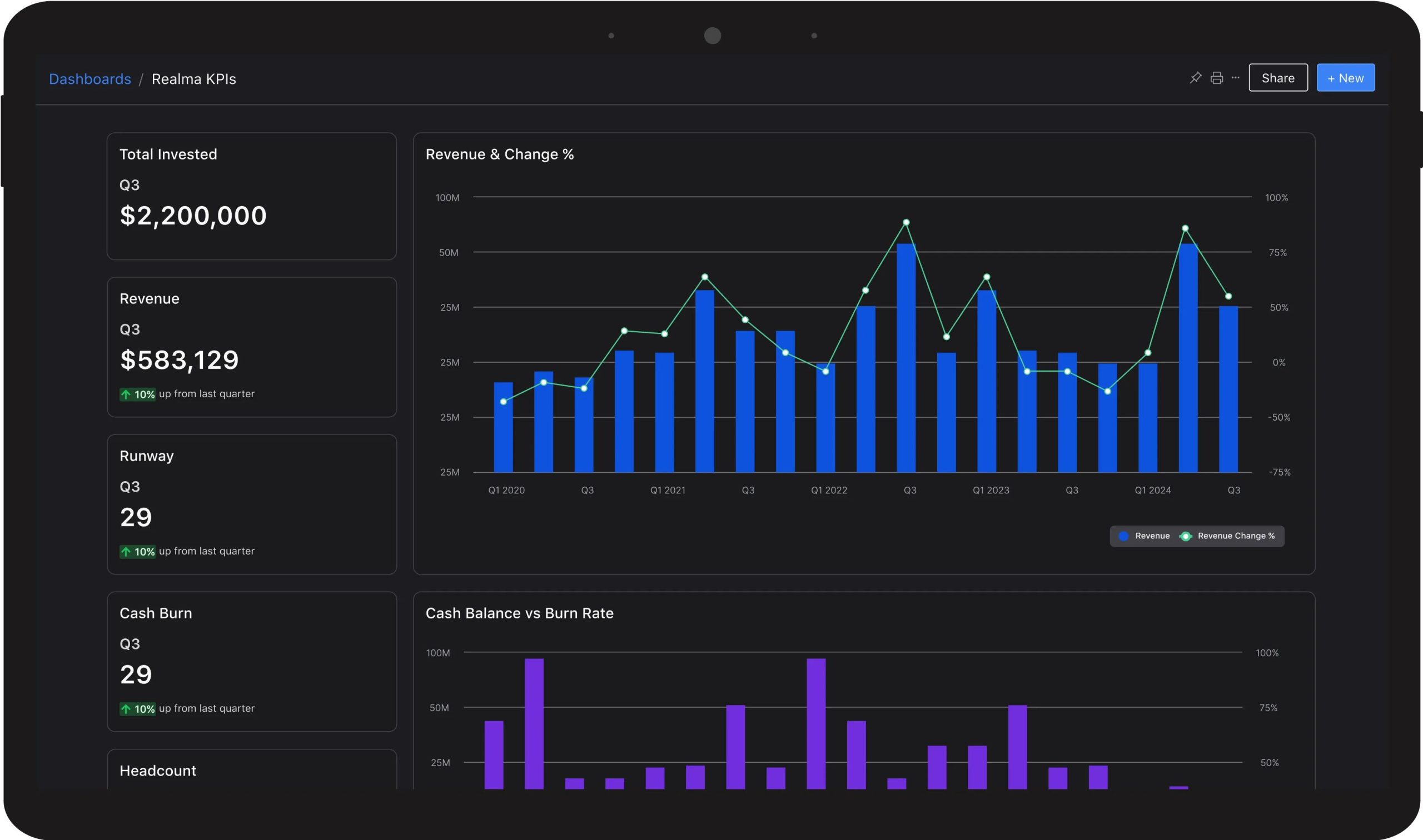Select the Realma KPIs breadcrumb title
This screenshot has height=840, width=1423.
(193, 79)
